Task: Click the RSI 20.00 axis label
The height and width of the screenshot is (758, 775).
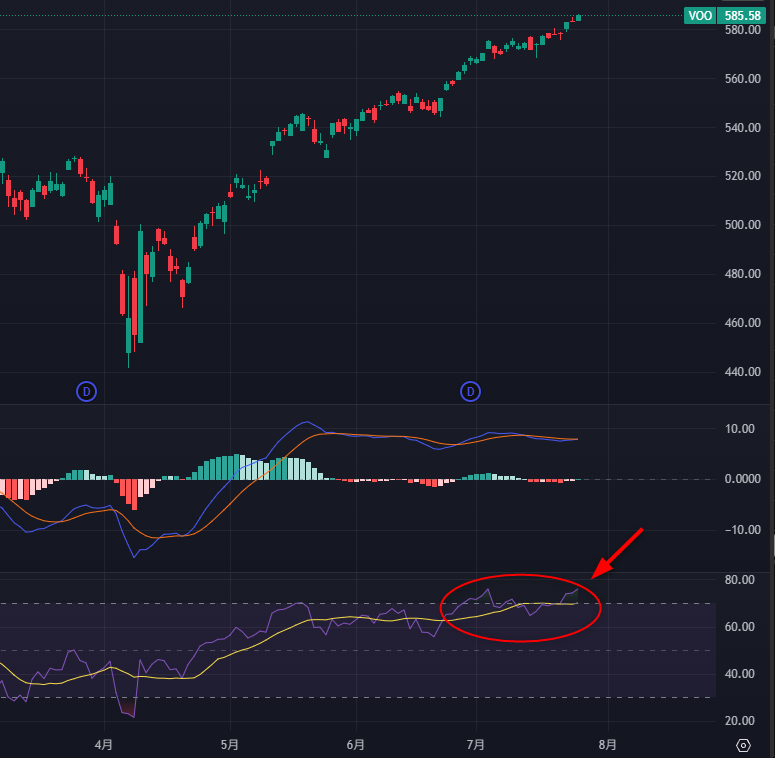Action: [739, 720]
